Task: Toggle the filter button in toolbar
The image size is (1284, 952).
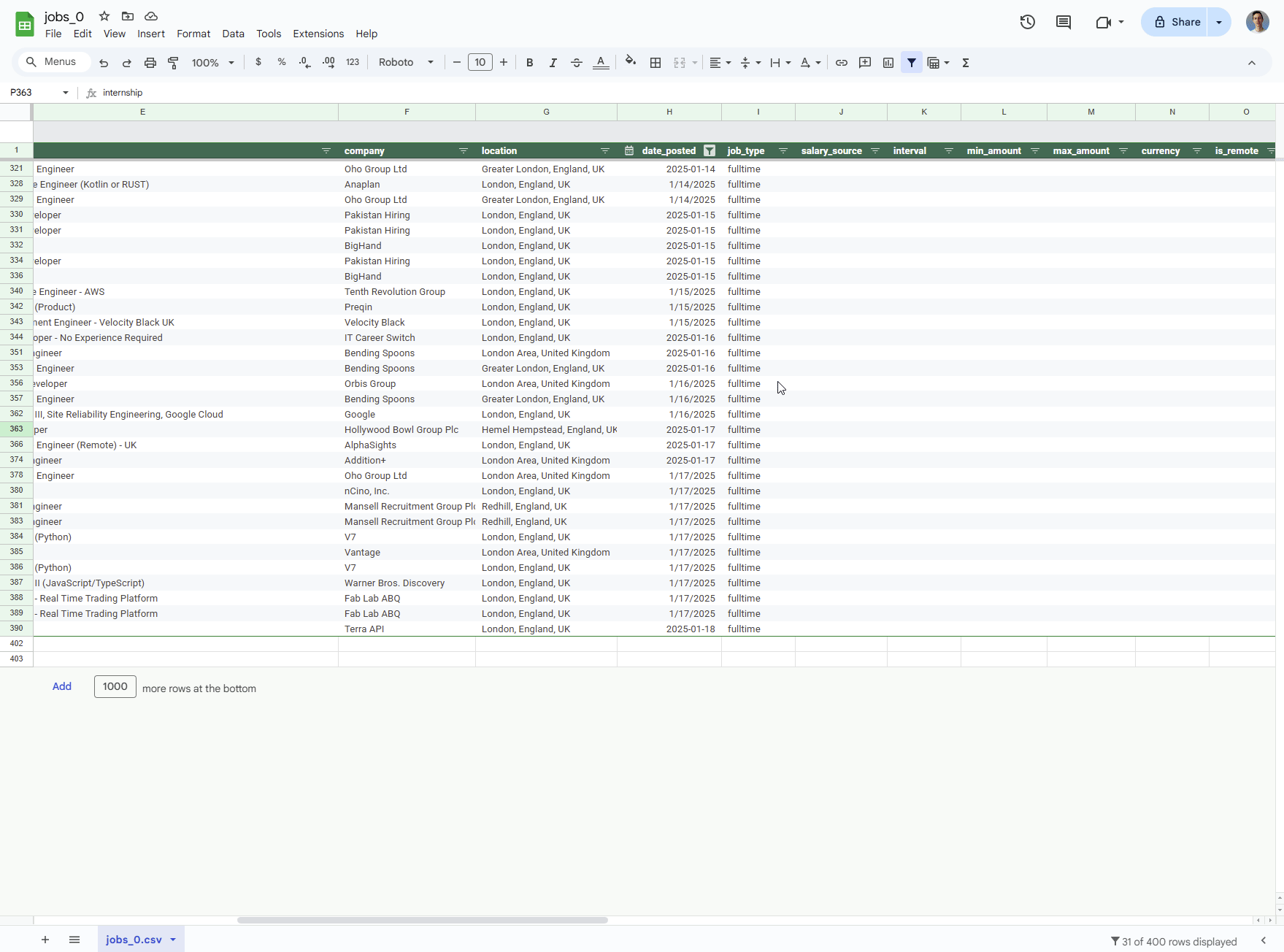Action: (x=912, y=63)
